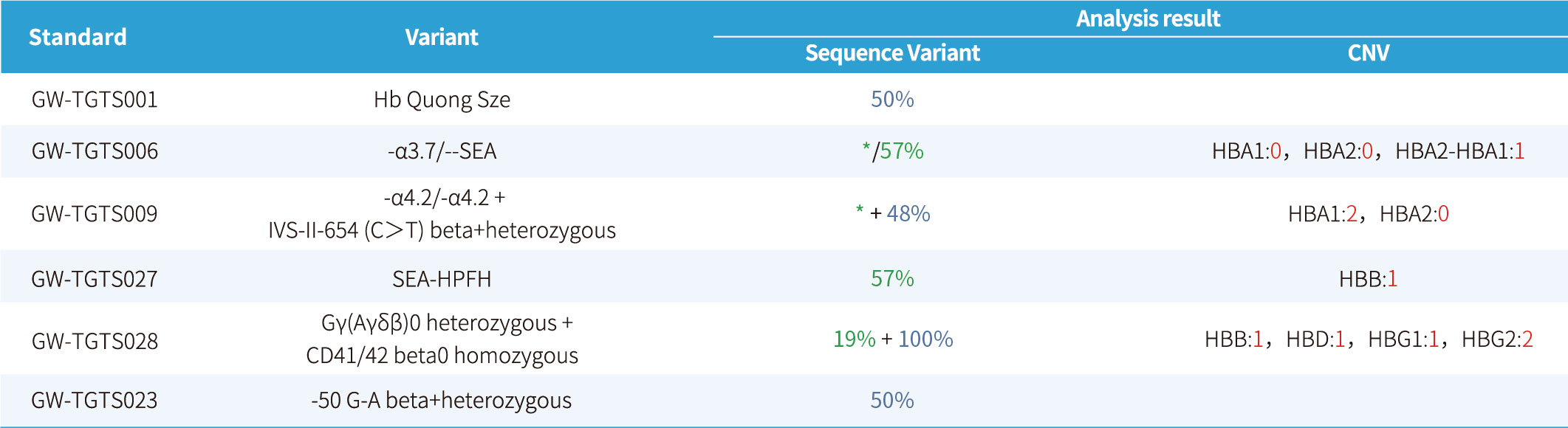
Task: Click the -50 G-A beta+heterozygous variant
Action: tap(442, 401)
